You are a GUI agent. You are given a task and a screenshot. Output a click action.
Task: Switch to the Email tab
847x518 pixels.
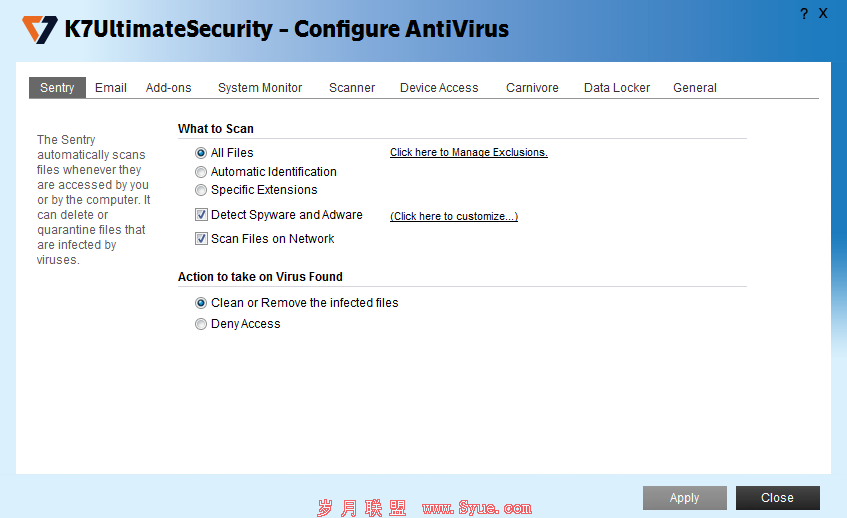point(111,88)
